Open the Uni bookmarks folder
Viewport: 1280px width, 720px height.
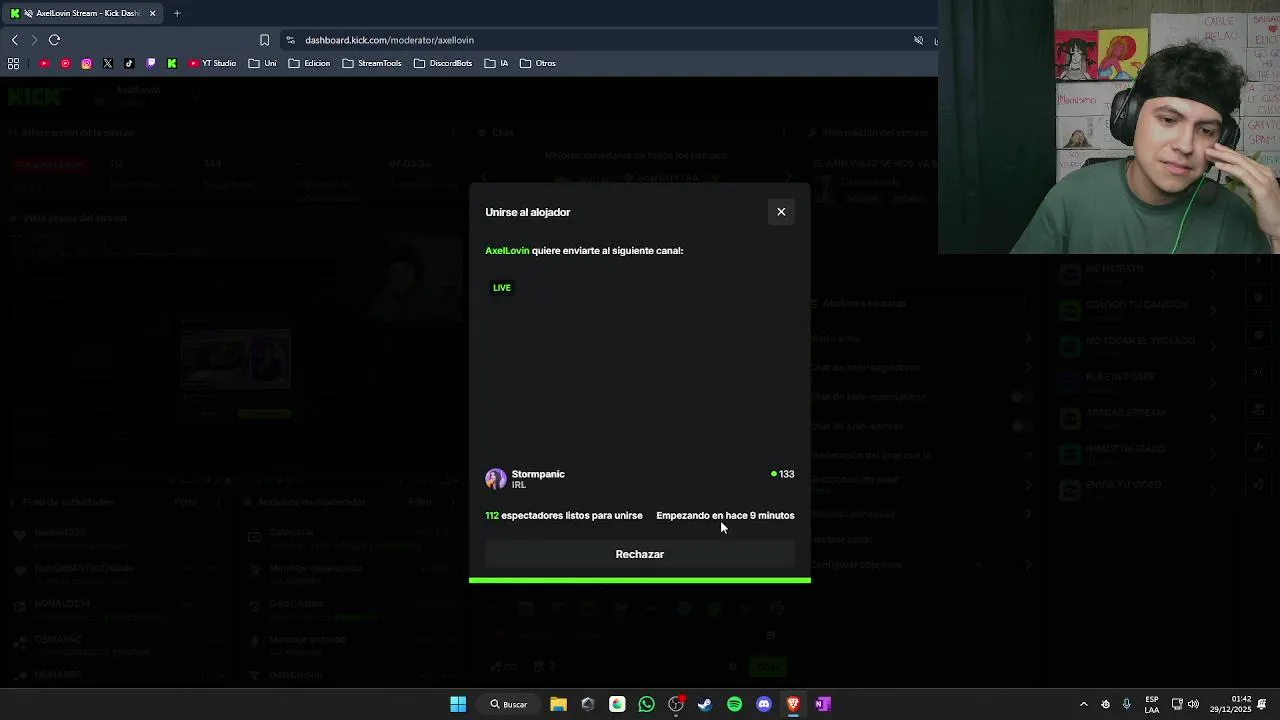[x=262, y=63]
